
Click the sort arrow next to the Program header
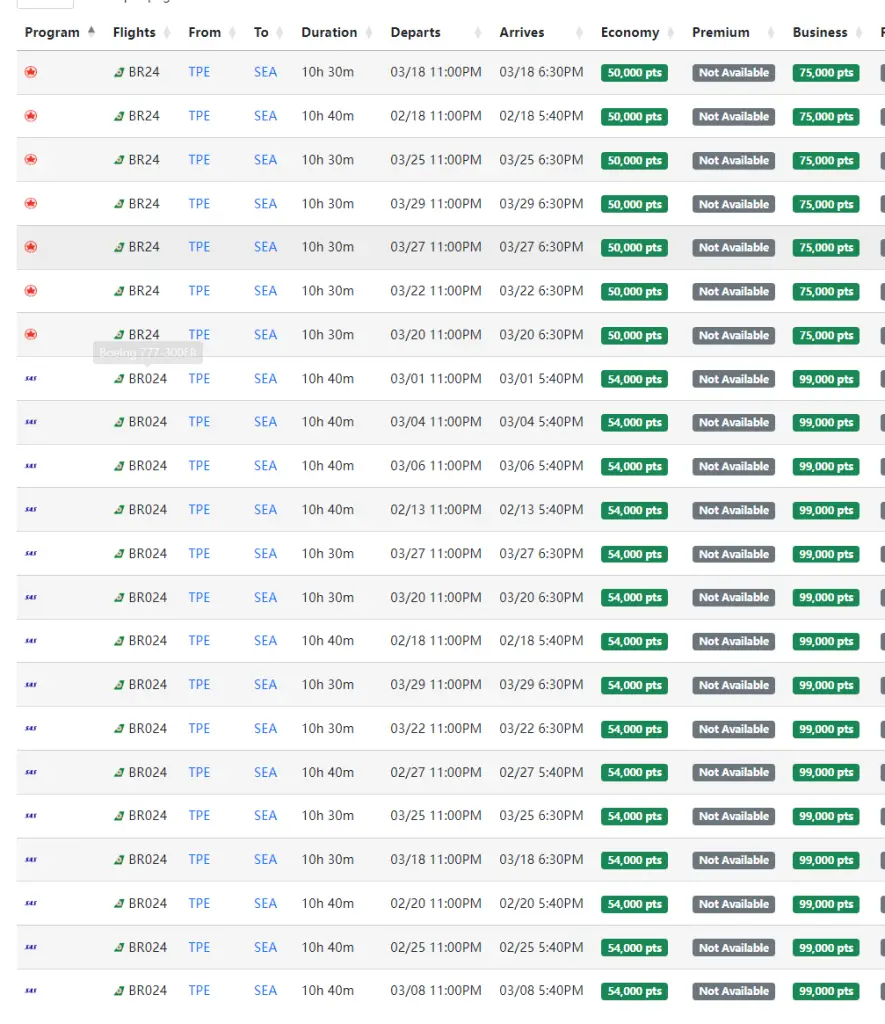[x=92, y=32]
